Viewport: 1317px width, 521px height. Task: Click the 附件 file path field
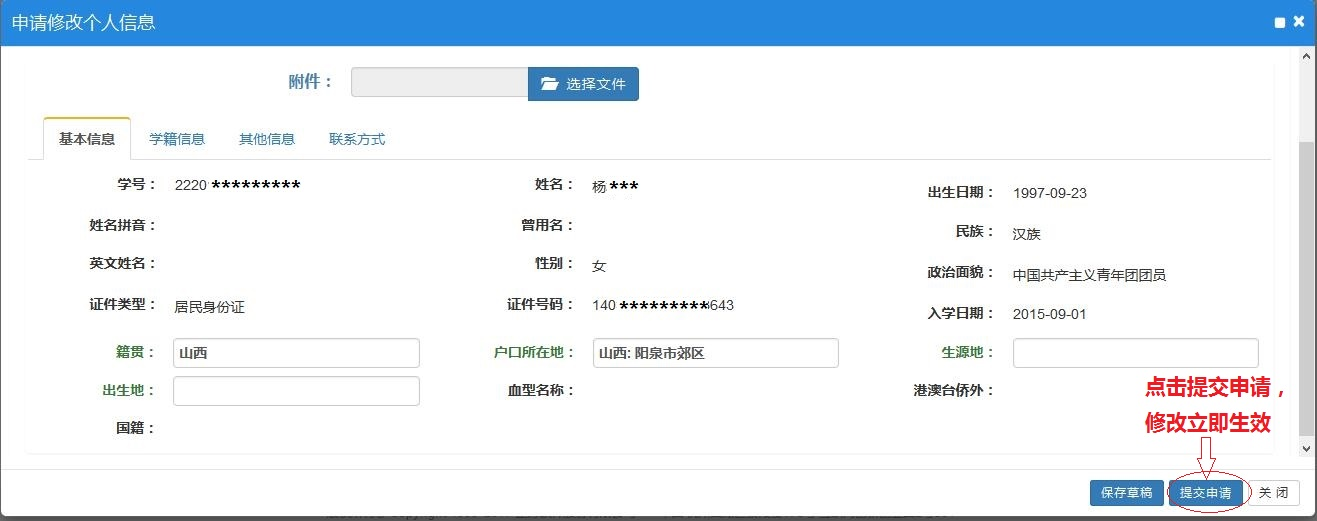tap(439, 82)
